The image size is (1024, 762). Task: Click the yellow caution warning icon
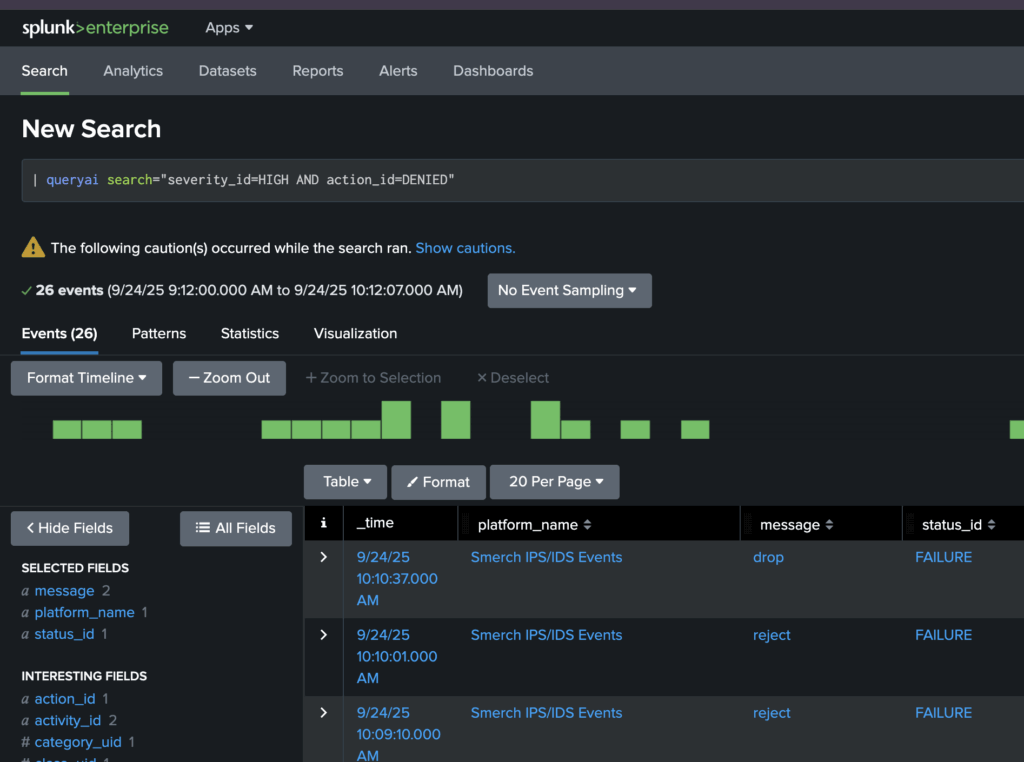pyautogui.click(x=33, y=247)
